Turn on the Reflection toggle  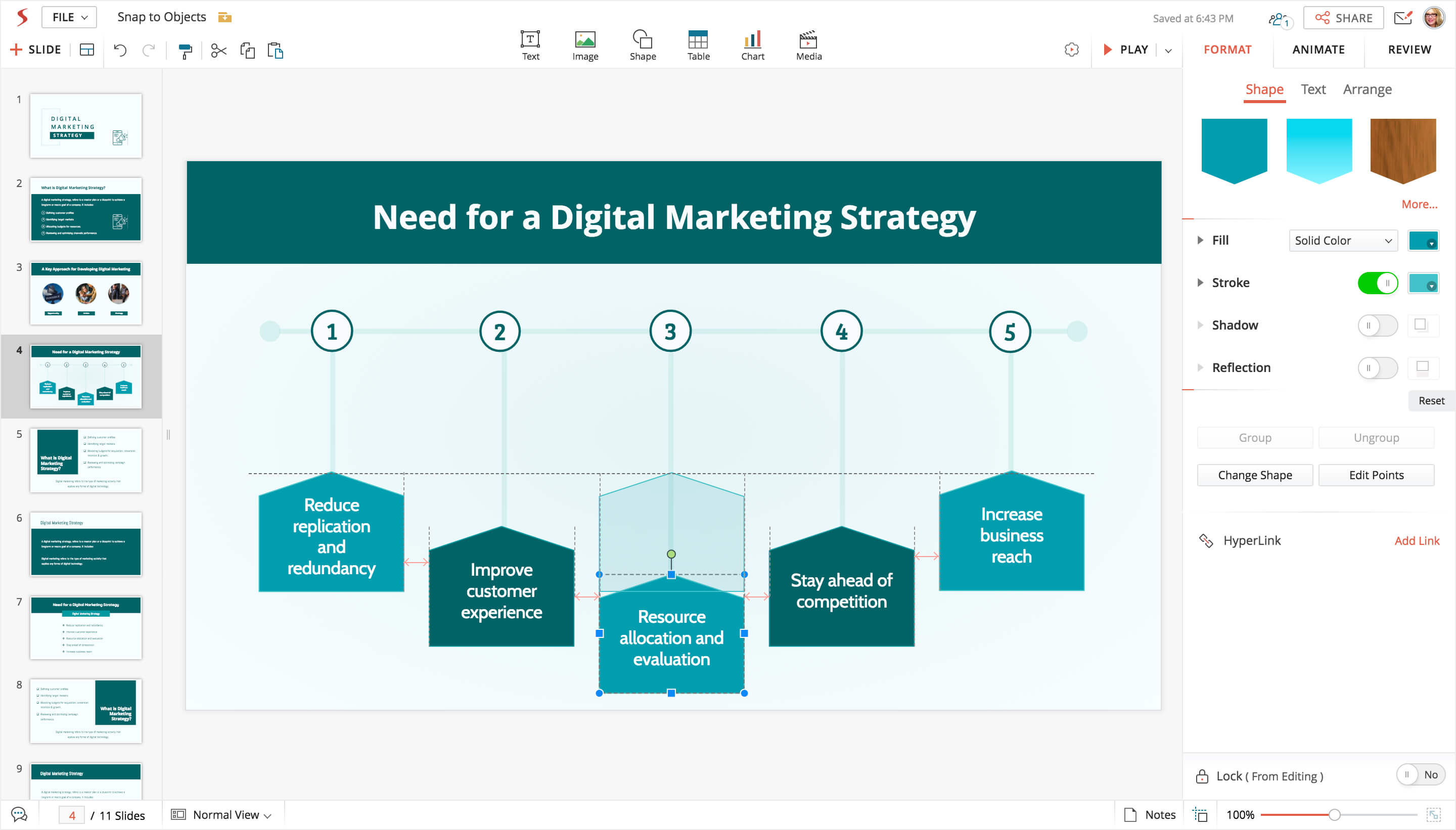[x=1377, y=367]
